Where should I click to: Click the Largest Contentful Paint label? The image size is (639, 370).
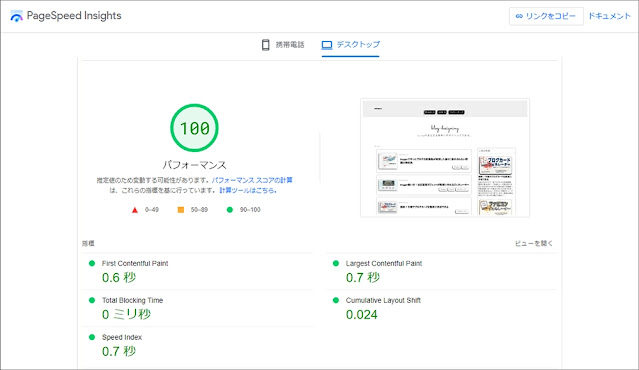(x=384, y=264)
